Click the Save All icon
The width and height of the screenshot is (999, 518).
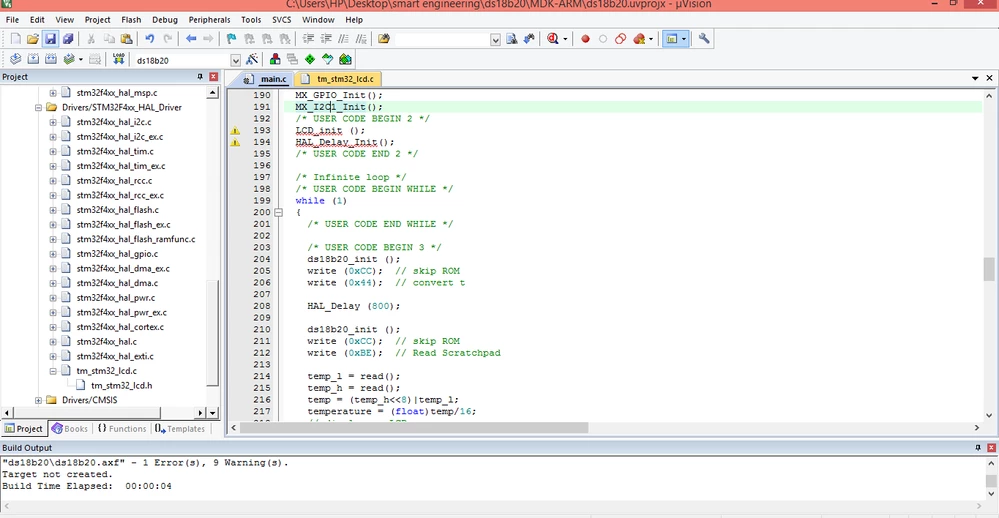68,39
